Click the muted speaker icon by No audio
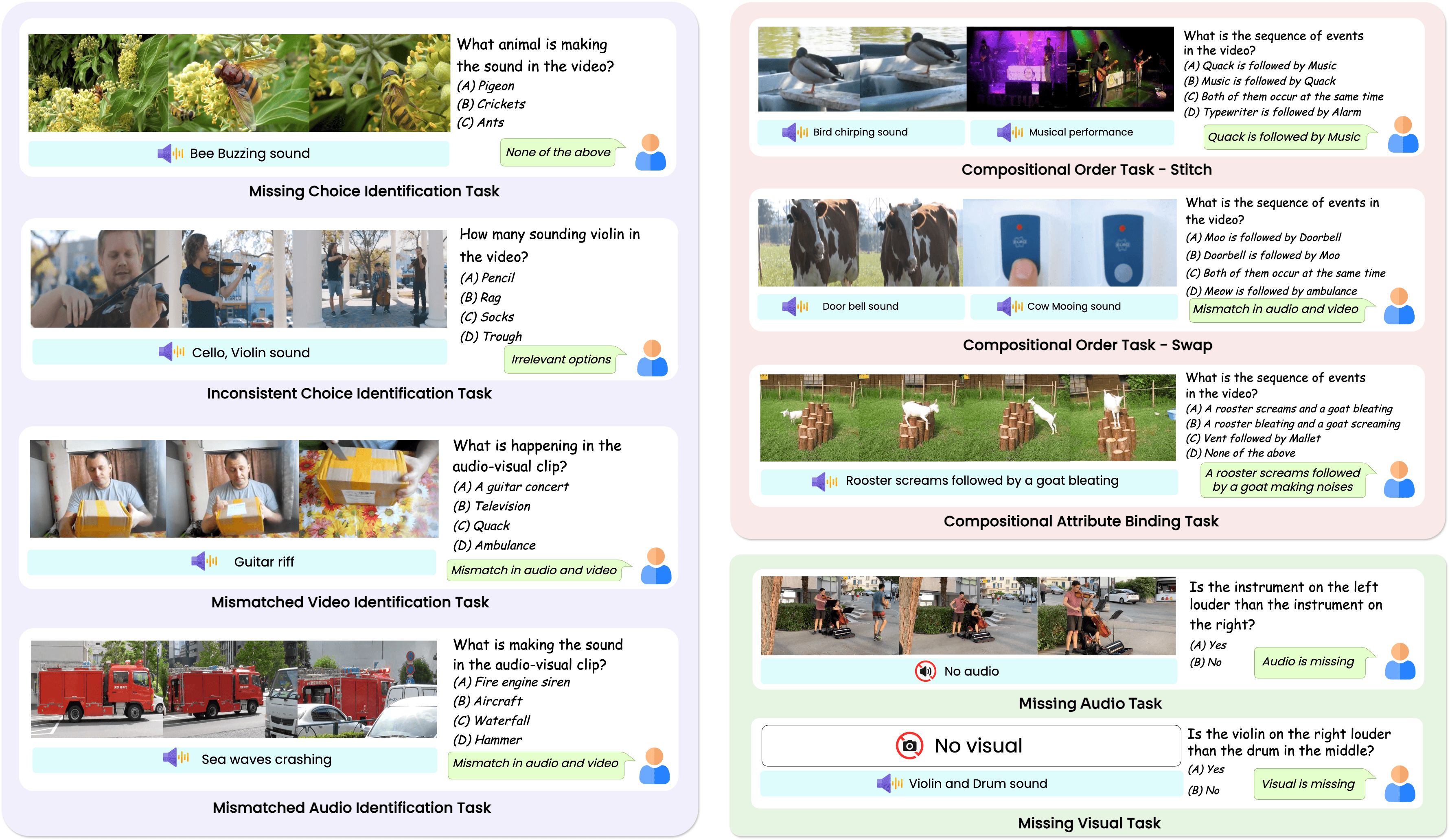1450x840 pixels. pos(925,671)
